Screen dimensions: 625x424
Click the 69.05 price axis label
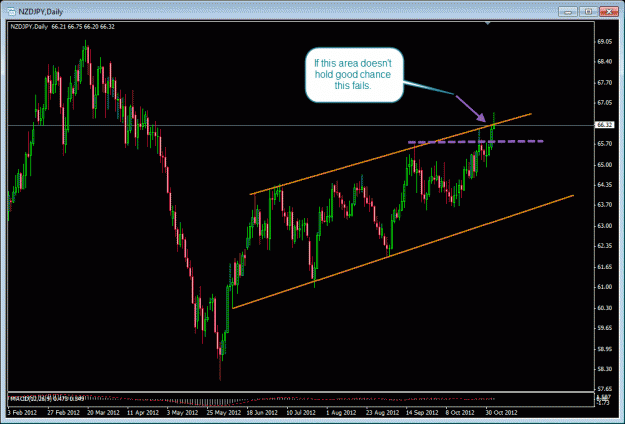605,41
